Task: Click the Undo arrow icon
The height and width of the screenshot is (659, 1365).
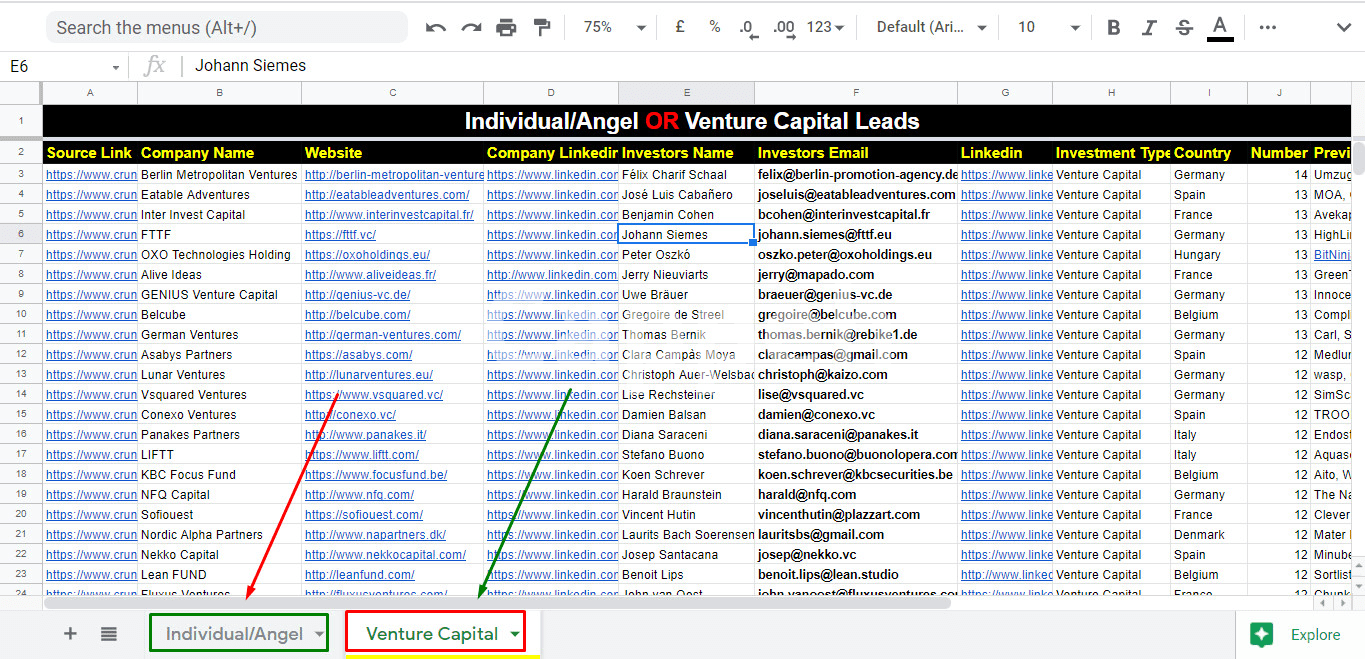Action: pos(436,28)
